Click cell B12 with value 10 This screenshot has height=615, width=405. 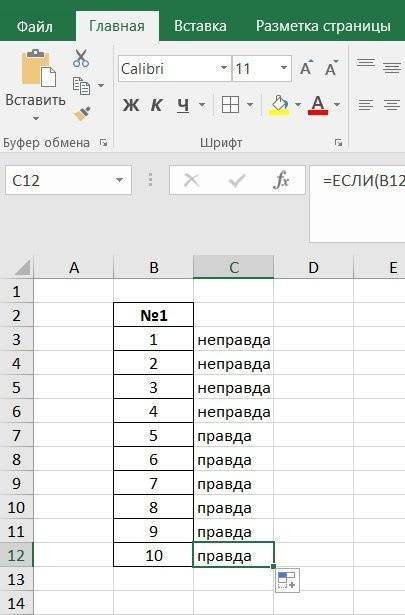pos(154,555)
